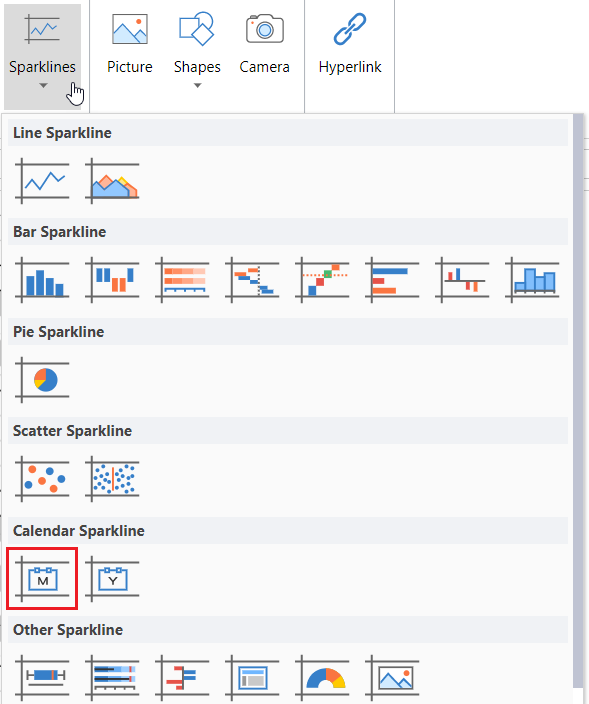Viewport: 589px width, 704px height.
Task: Insert the Variance sparkline
Action: pos(462,280)
